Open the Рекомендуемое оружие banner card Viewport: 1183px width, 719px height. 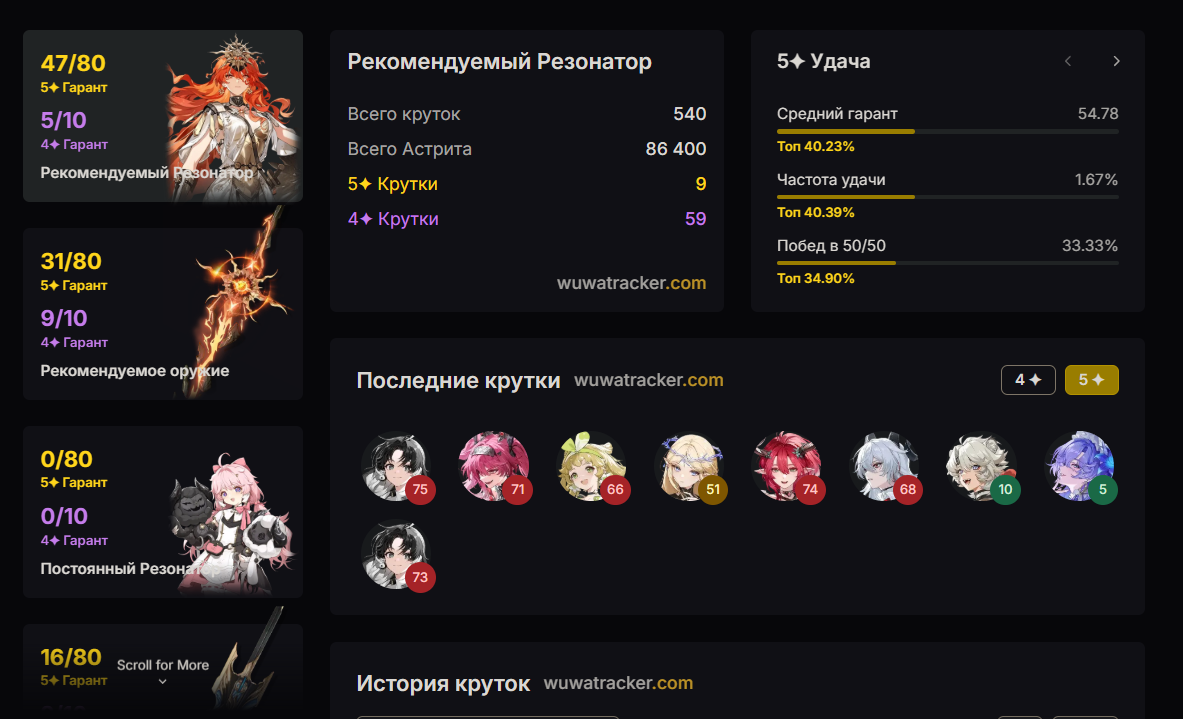(x=163, y=314)
